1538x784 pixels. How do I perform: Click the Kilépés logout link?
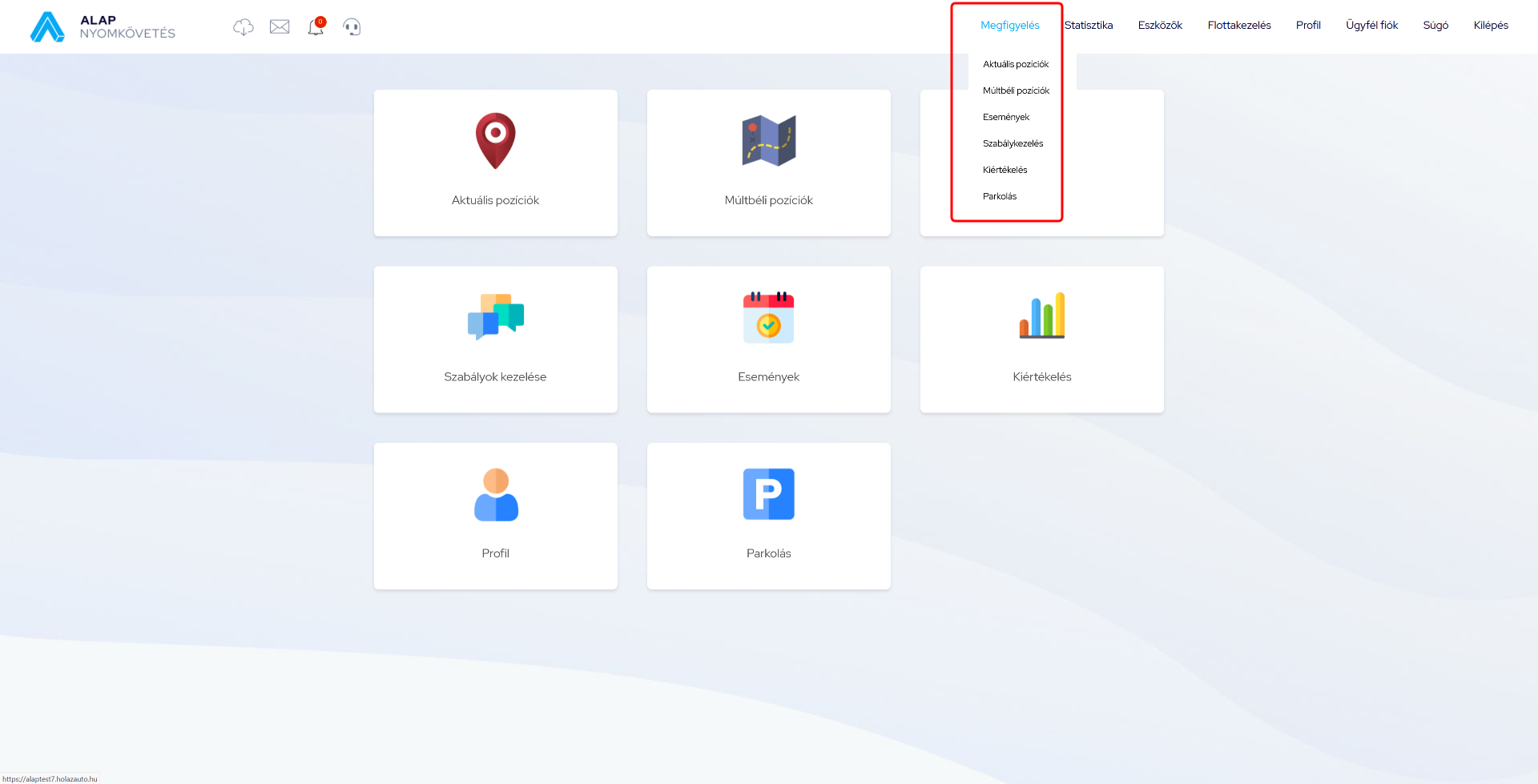click(x=1491, y=26)
